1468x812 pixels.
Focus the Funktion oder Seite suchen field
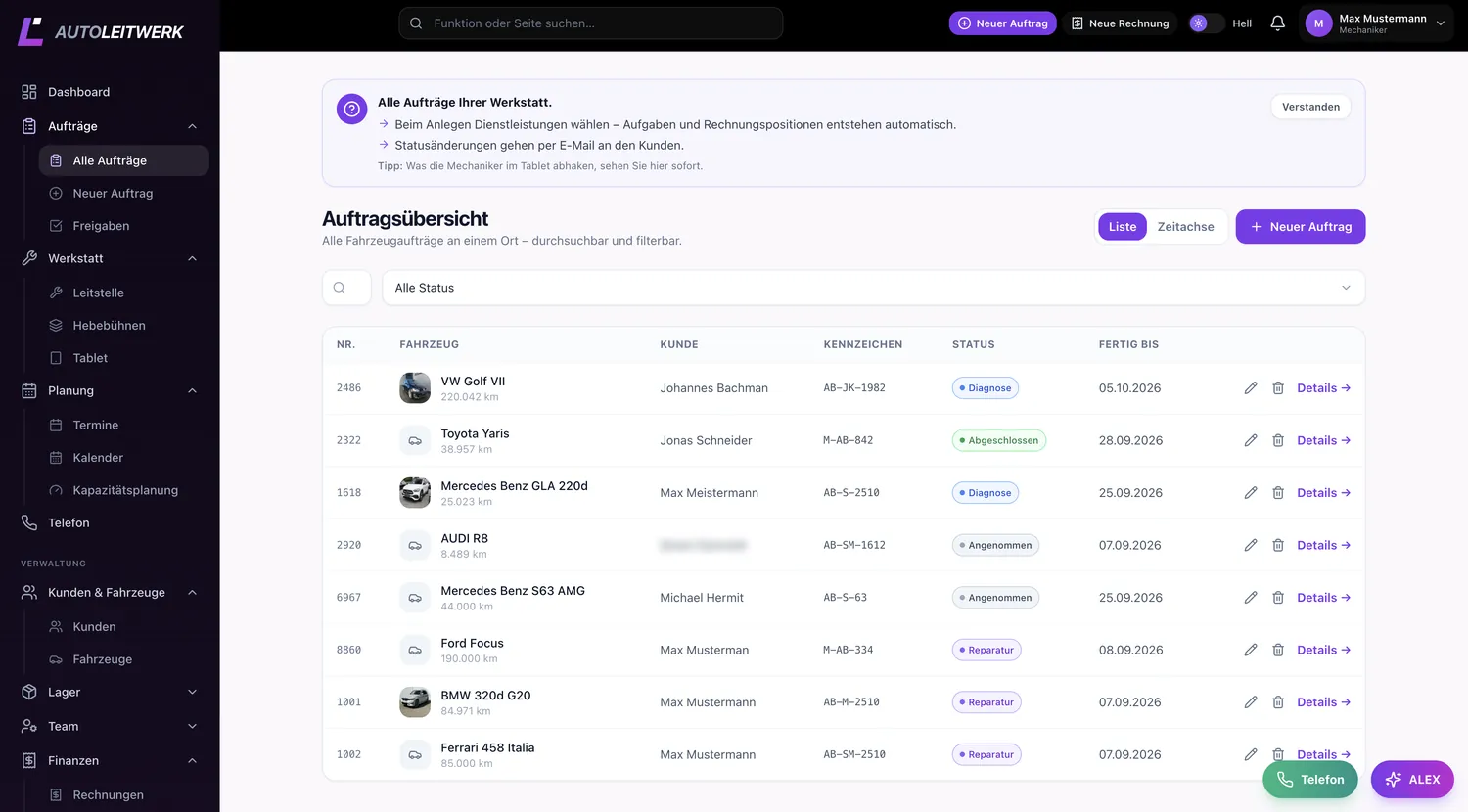tap(590, 23)
